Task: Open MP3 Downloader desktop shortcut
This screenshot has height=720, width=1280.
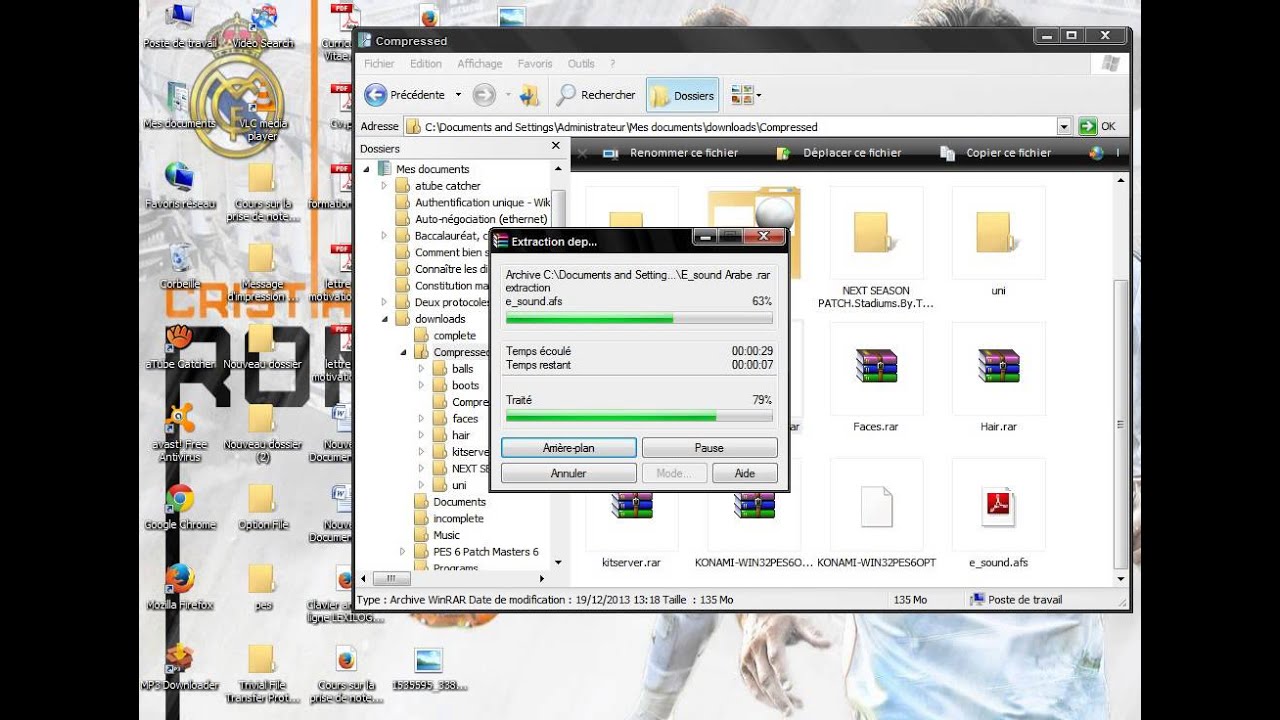Action: tap(180, 667)
